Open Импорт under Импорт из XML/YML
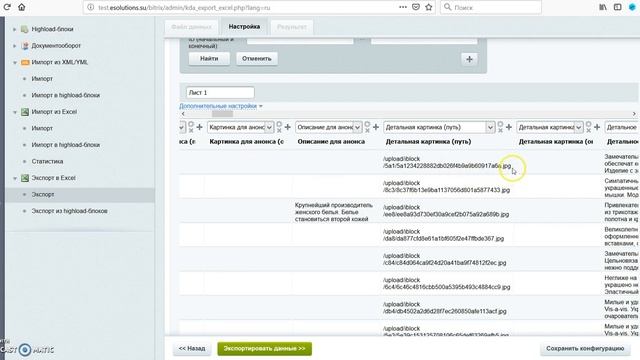Image resolution: width=640 pixels, height=360 pixels. pos(42,78)
